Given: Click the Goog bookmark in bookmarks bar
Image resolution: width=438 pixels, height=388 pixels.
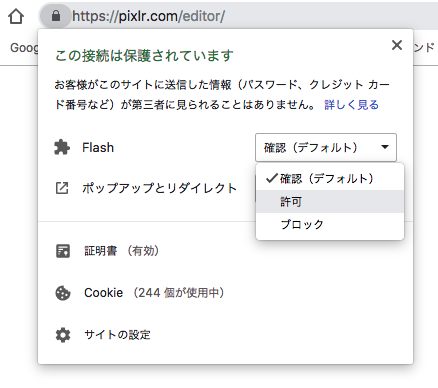Looking at the screenshot, I should click(x=24, y=48).
